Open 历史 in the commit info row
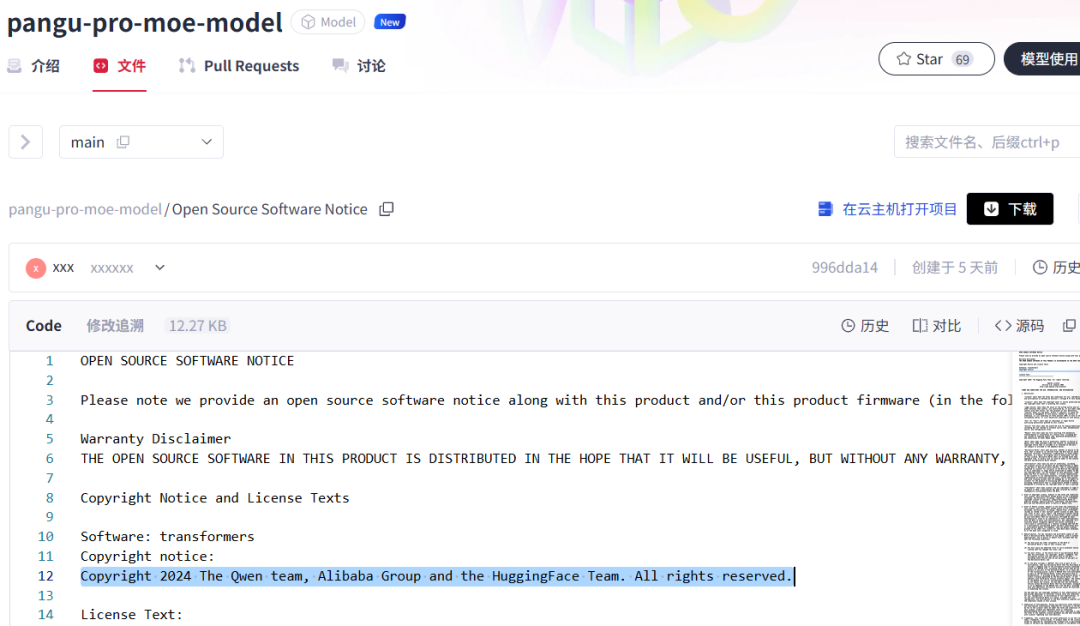This screenshot has width=1080, height=626. (1057, 267)
